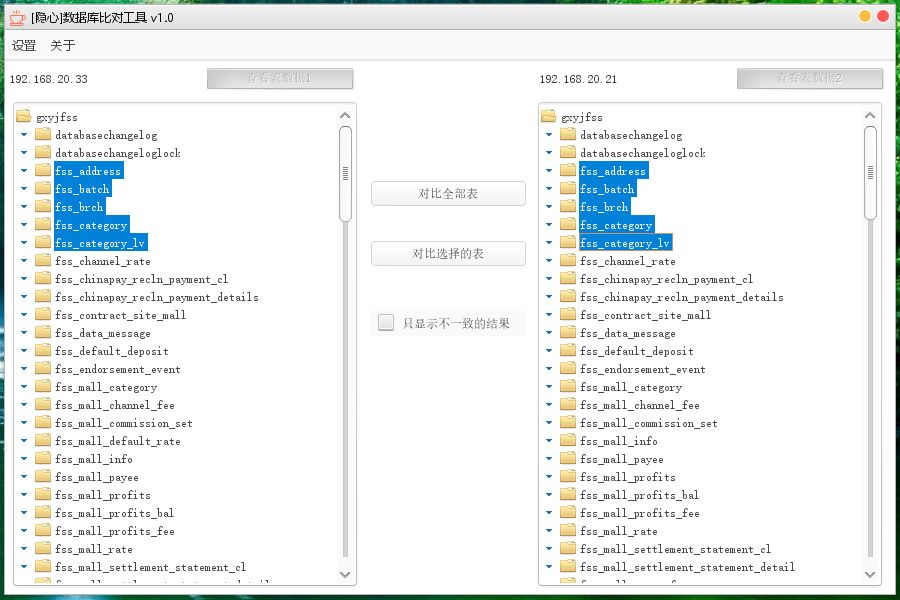Click folder icon of databasechangelog in left tree

tap(43, 135)
